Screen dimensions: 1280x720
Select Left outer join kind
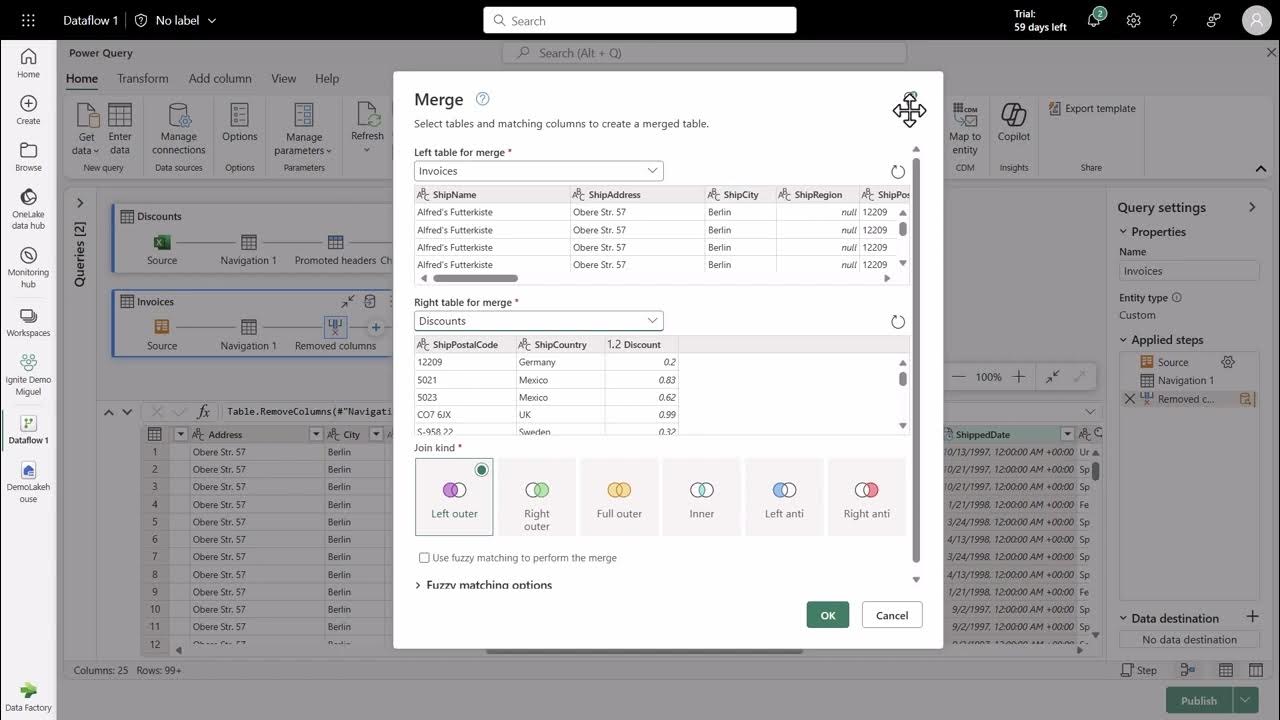tap(454, 497)
